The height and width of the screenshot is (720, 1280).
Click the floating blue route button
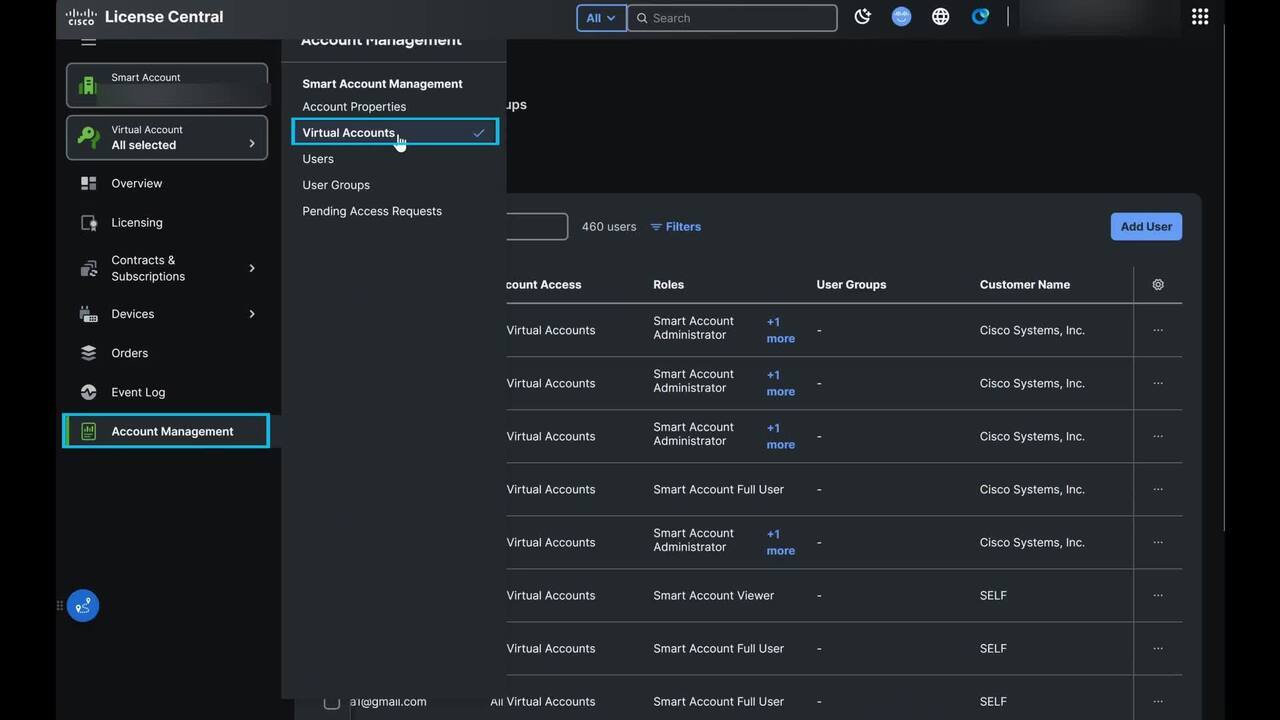pyautogui.click(x=83, y=606)
